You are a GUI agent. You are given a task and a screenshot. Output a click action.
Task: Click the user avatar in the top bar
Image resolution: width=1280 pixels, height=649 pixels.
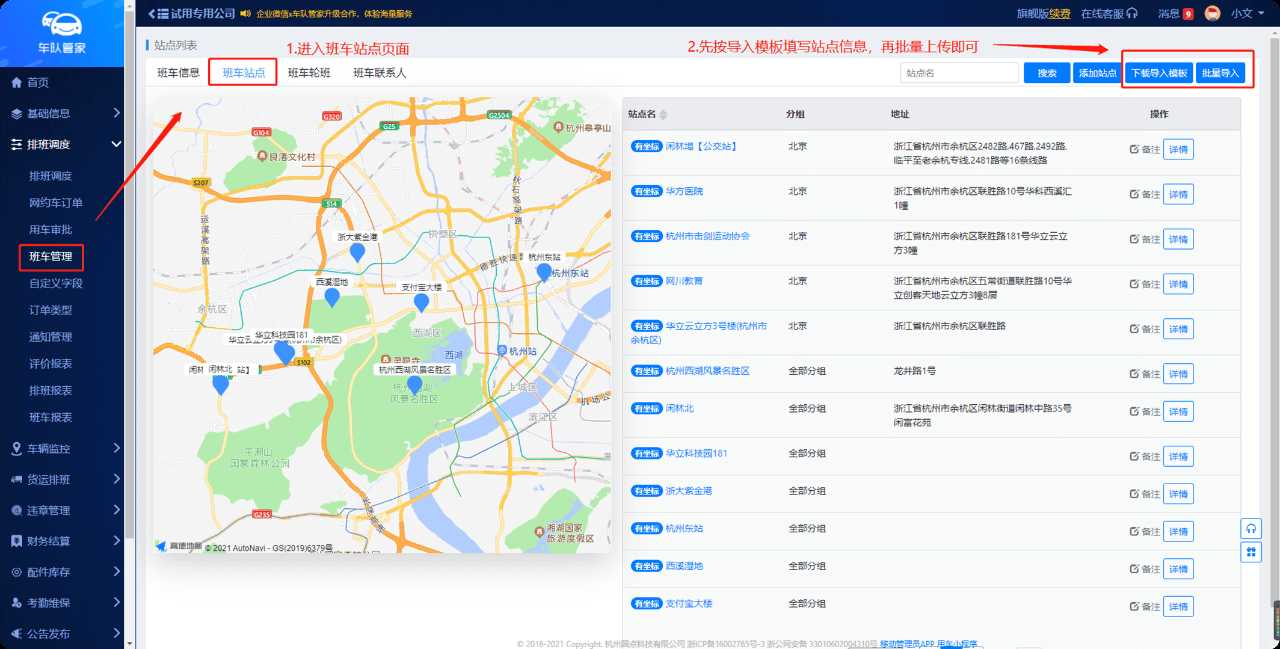(1212, 13)
